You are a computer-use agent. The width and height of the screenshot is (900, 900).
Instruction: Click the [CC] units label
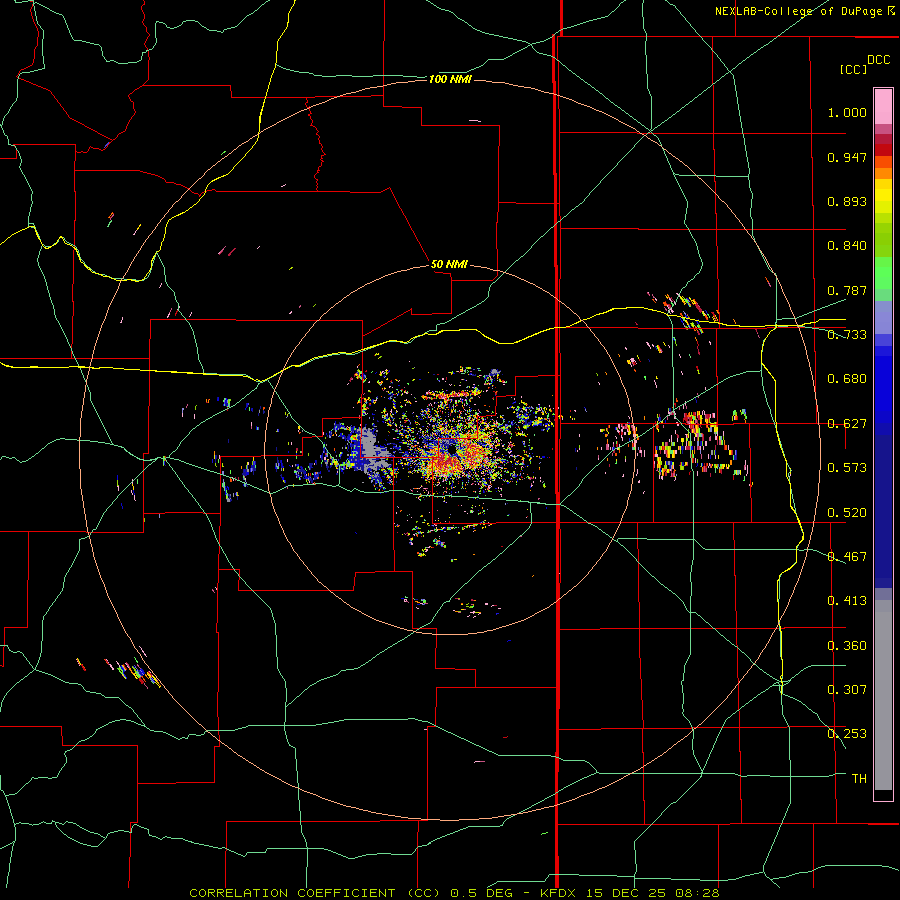click(x=853, y=69)
